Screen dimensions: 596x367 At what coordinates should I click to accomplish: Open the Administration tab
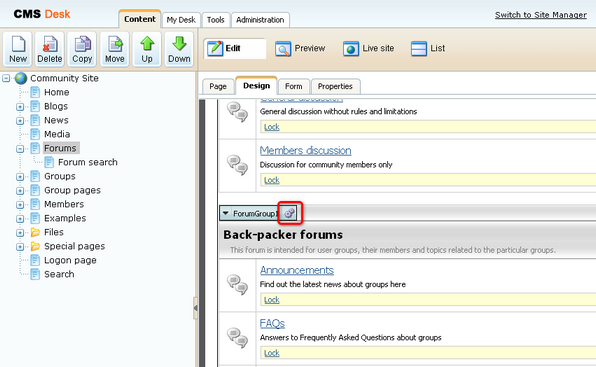[x=260, y=20]
